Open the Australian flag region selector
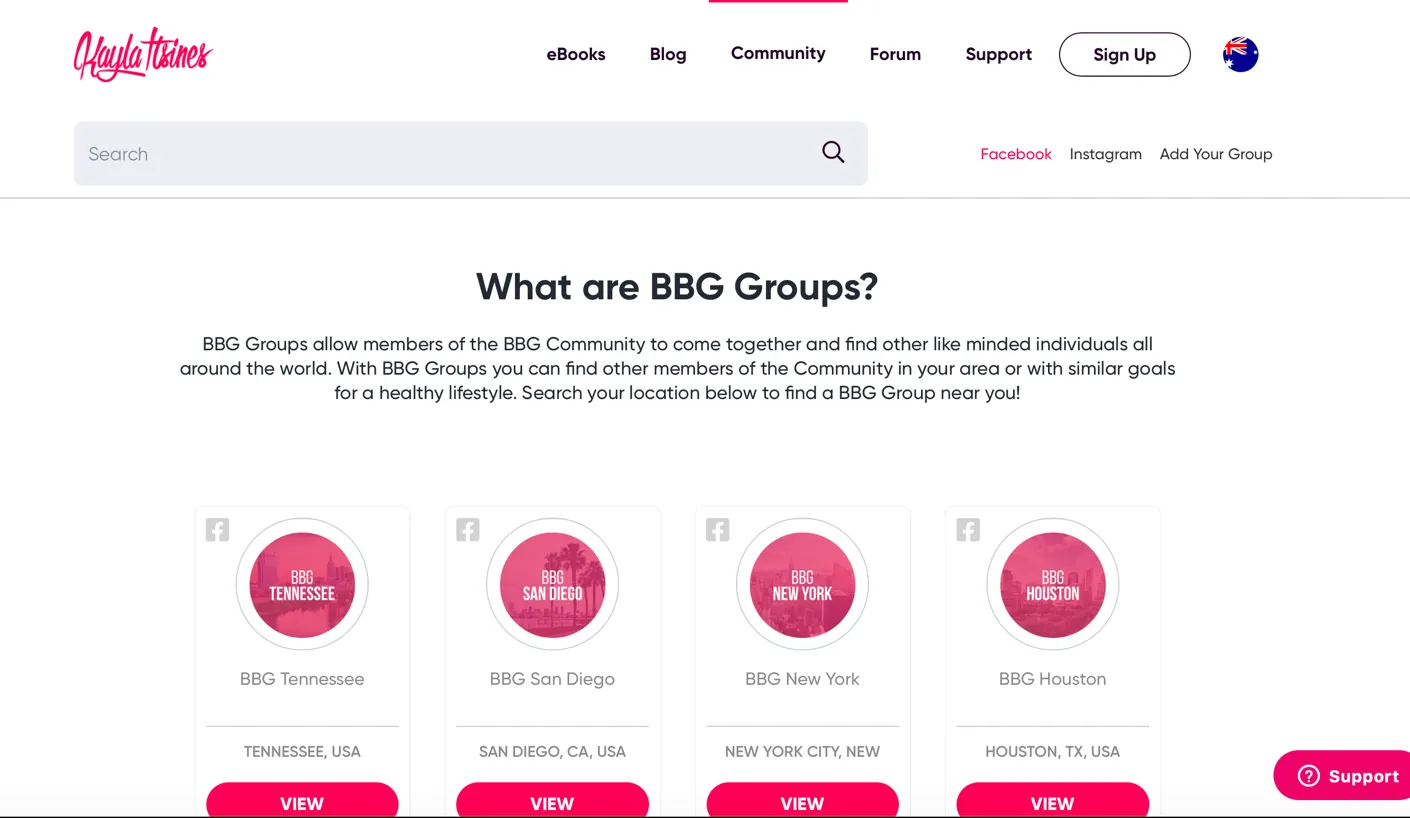Screen dimensions: 1410x818 (x=1240, y=54)
